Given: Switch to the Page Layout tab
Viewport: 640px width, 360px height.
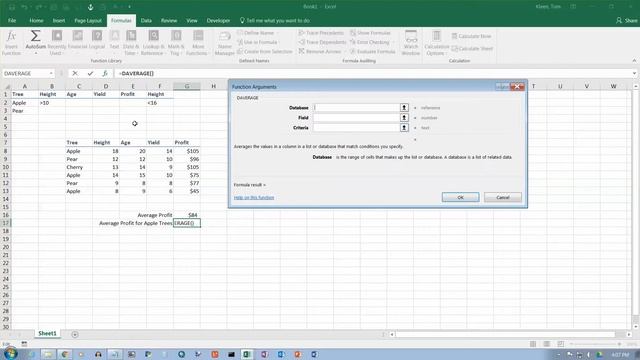Looking at the screenshot, I should pyautogui.click(x=88, y=20).
